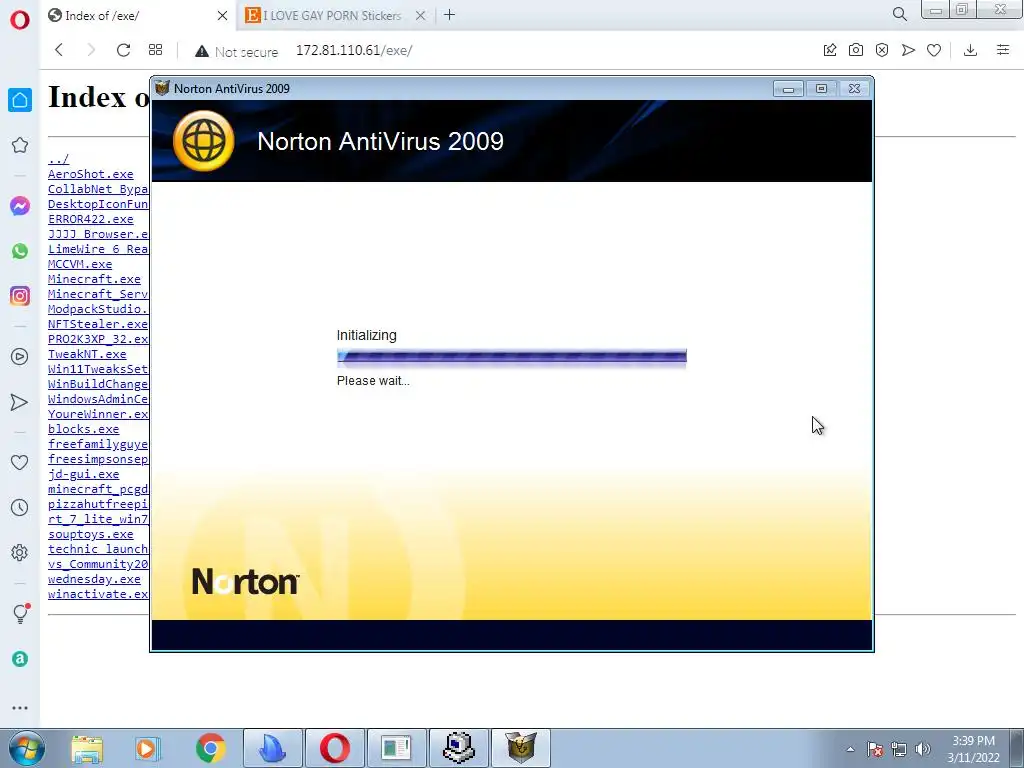Open the Opera sidebar home icon
Screen dimensions: 1024x768
(20, 100)
